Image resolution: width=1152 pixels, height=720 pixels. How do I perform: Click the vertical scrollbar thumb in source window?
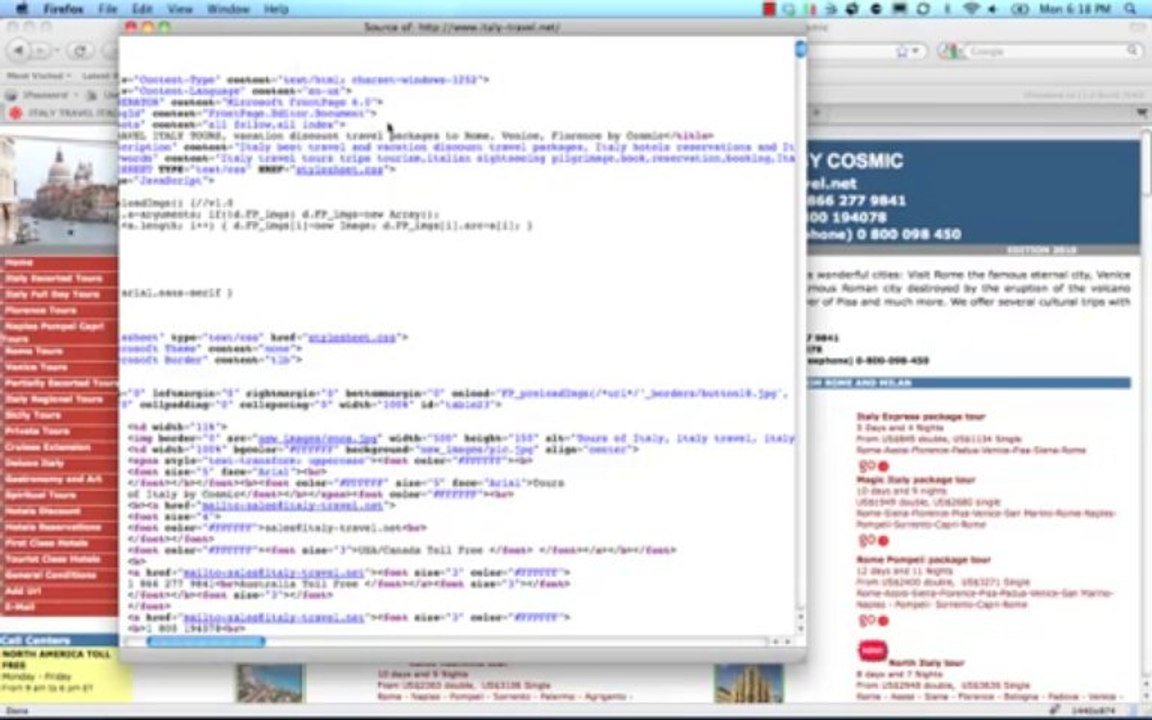(800, 48)
